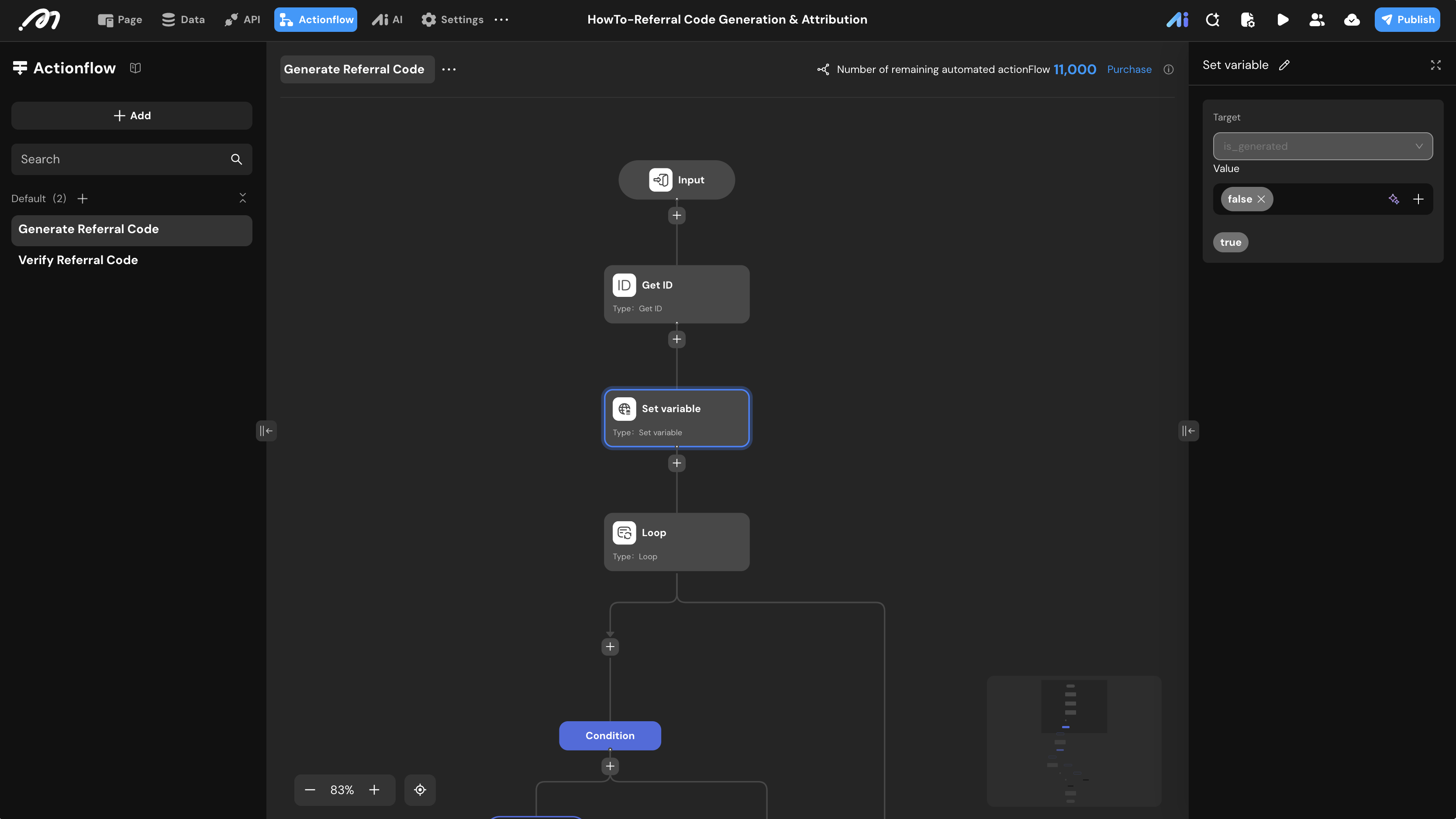Click the zoom out minus control
The image size is (1456, 819).
pos(310,790)
